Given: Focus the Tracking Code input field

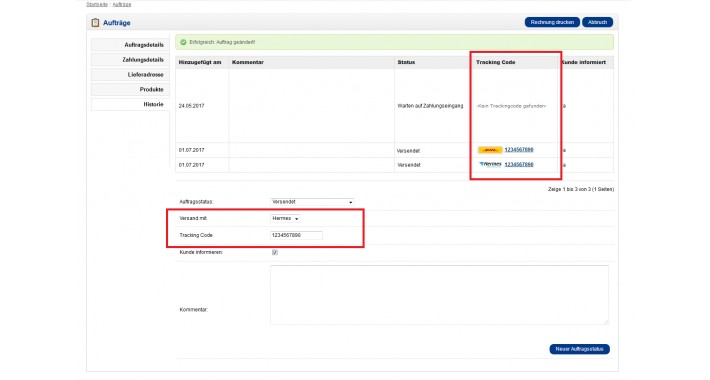Looking at the screenshot, I should [x=296, y=236].
